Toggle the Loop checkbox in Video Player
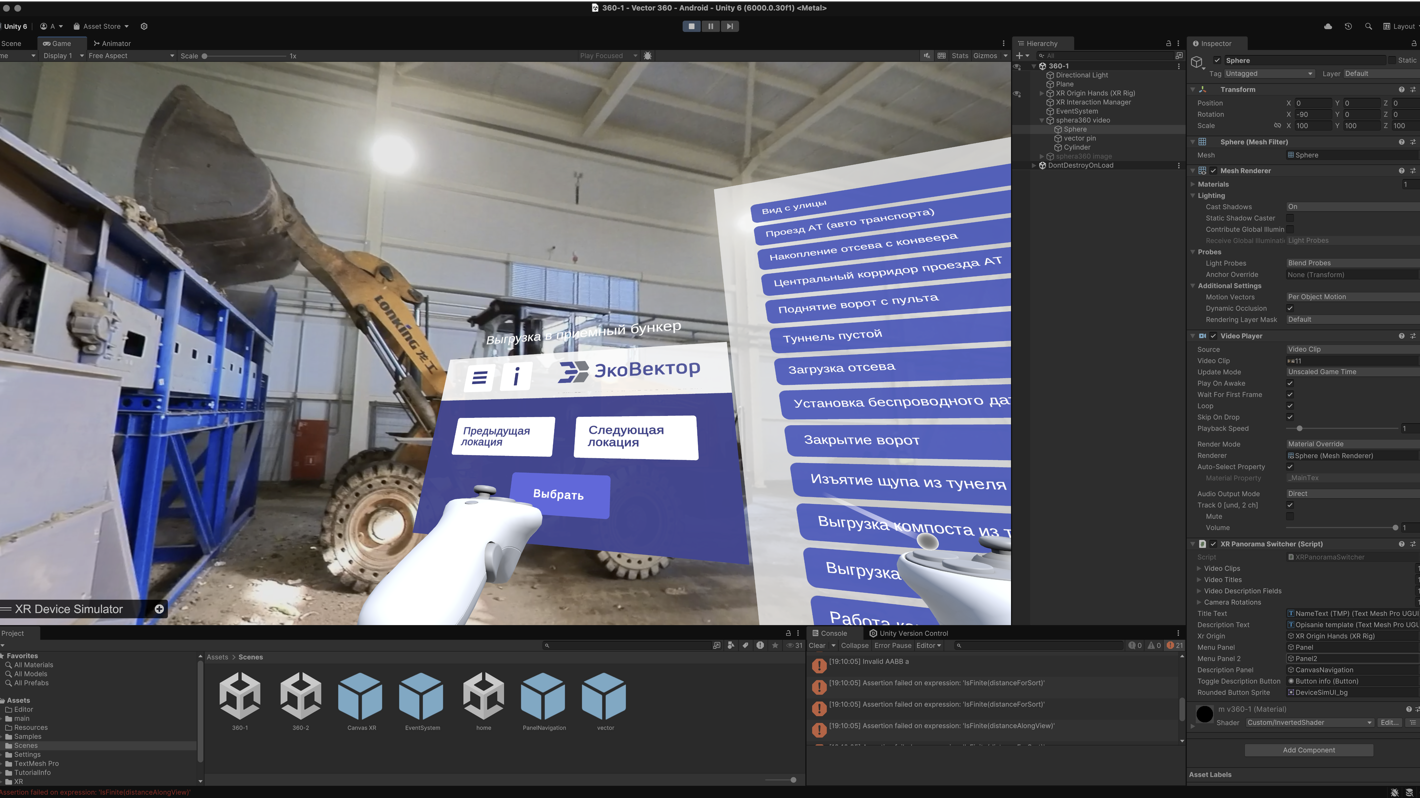The height and width of the screenshot is (798, 1420). (x=1290, y=406)
